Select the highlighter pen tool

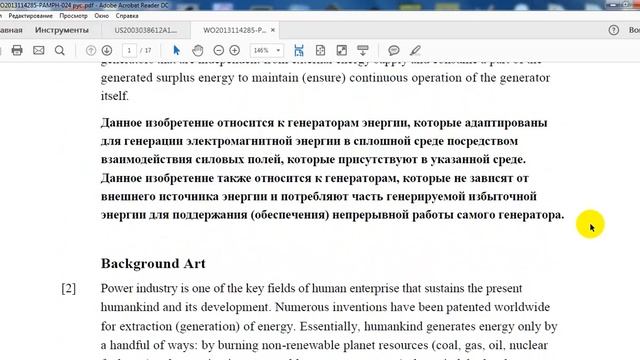click(415, 50)
